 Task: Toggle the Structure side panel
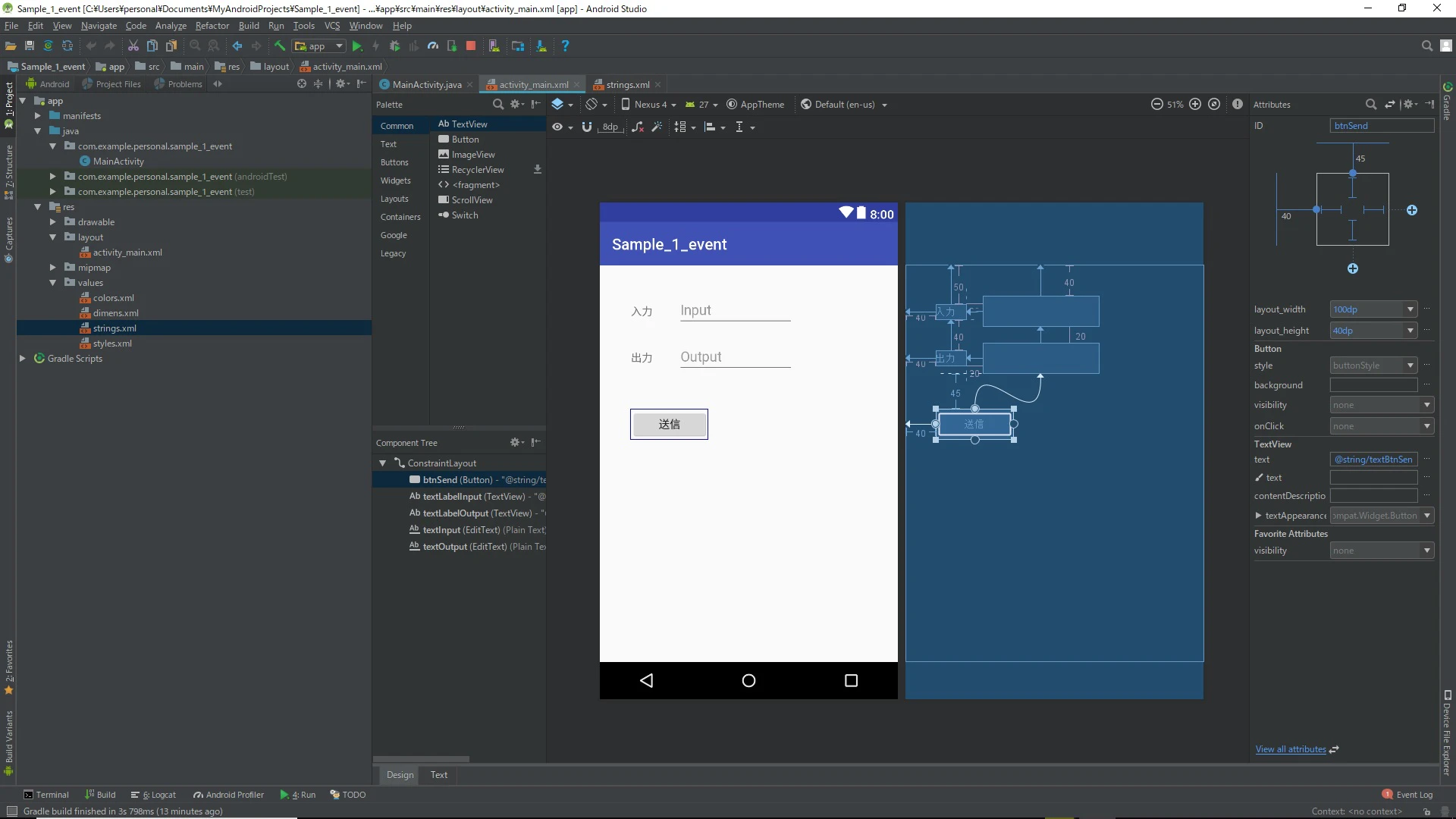point(8,172)
